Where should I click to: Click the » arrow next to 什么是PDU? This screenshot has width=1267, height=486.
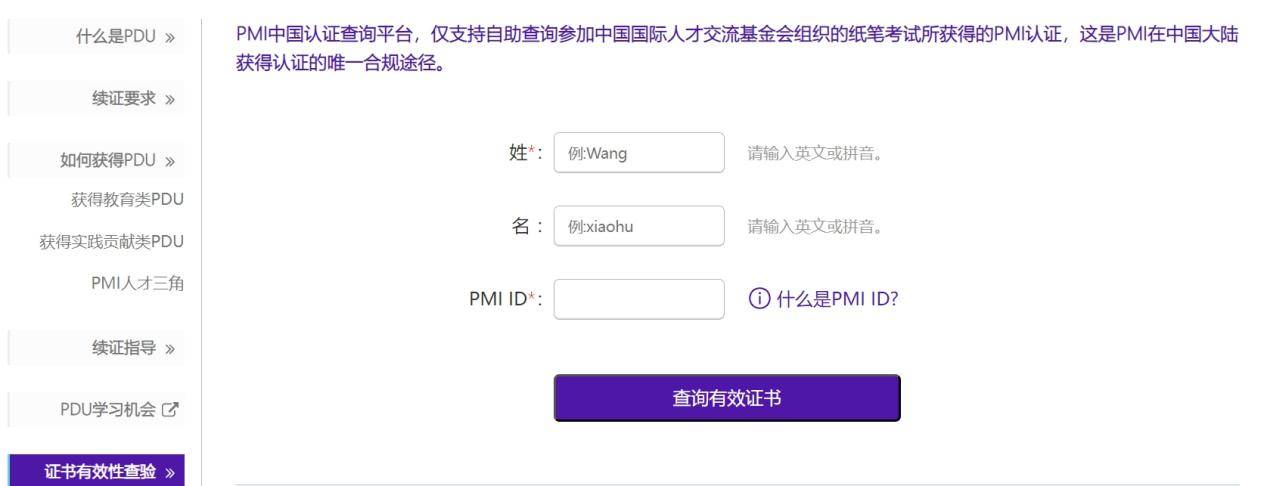pos(169,37)
